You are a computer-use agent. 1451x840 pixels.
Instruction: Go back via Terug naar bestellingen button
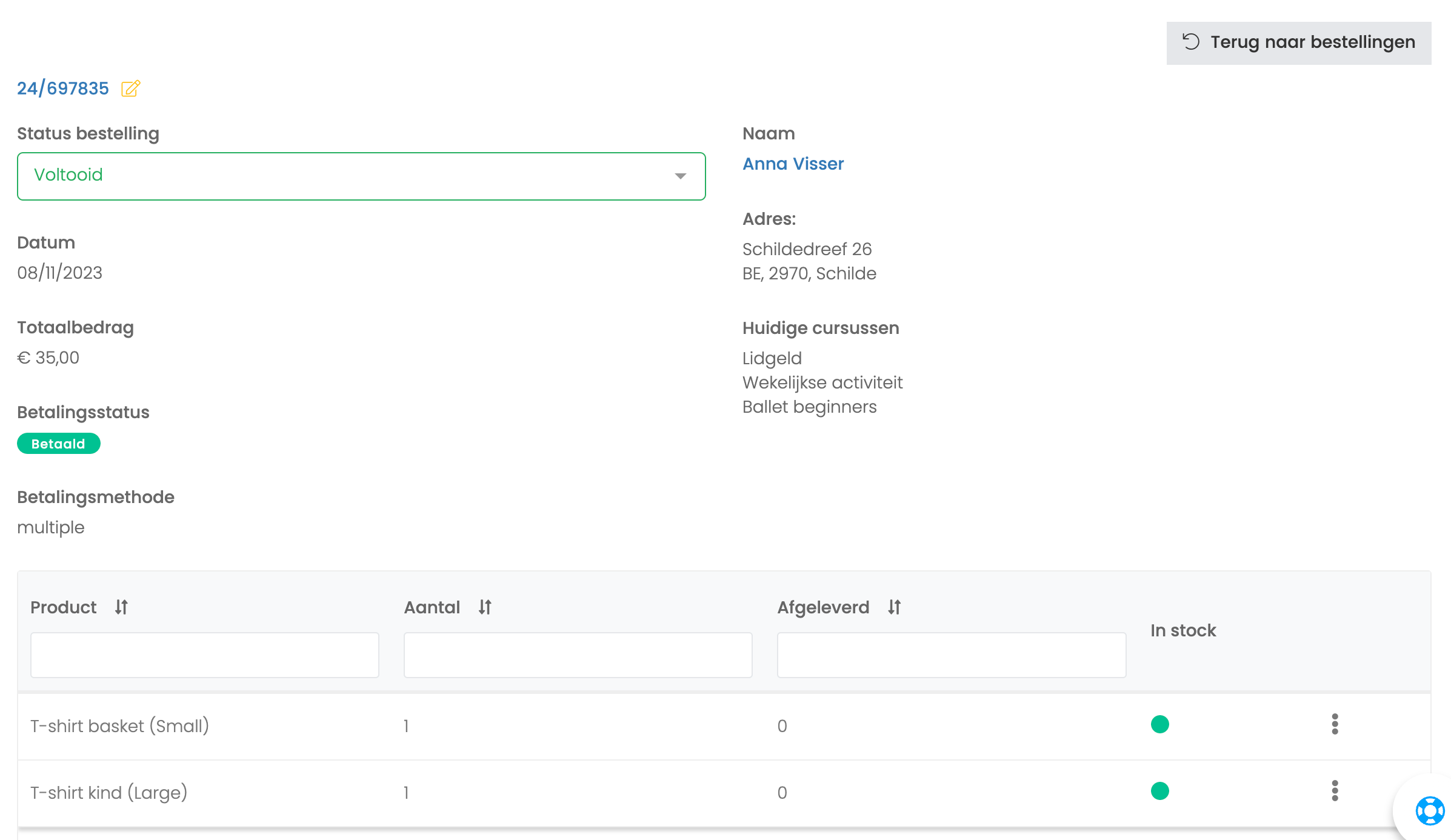[1299, 43]
